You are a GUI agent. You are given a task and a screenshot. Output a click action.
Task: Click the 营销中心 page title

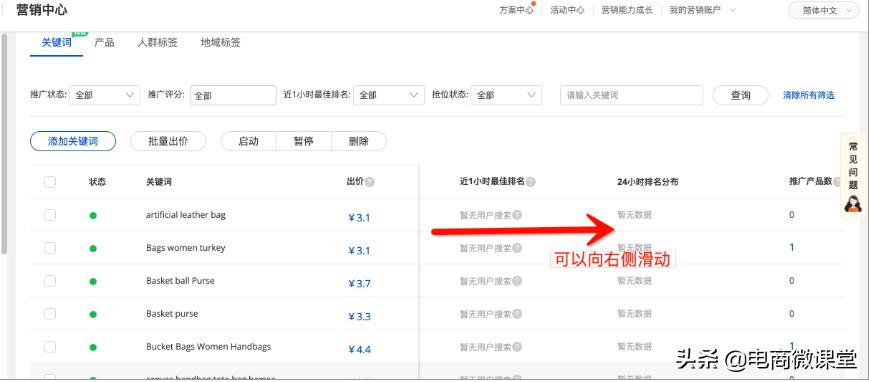coord(42,10)
